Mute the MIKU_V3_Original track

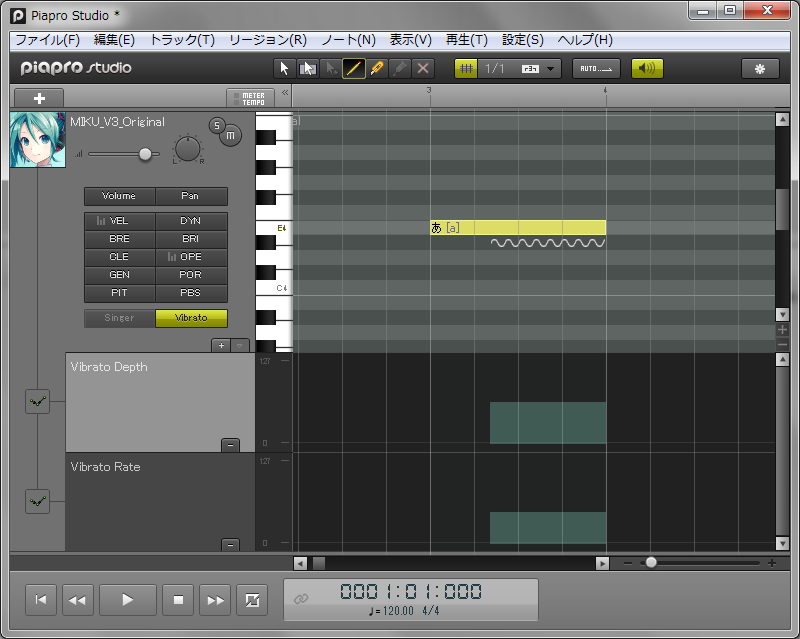(x=231, y=136)
